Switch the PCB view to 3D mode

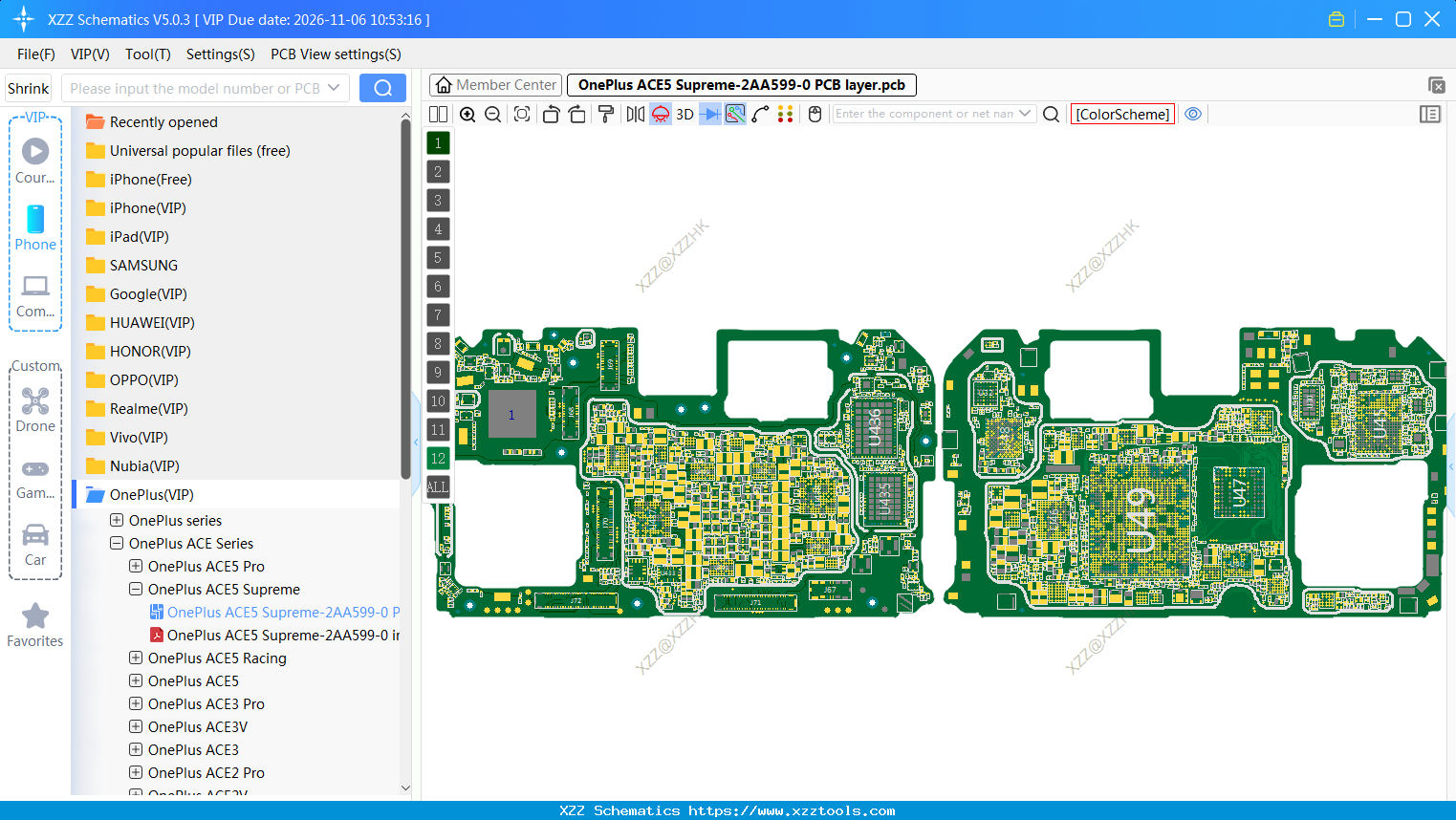click(685, 114)
